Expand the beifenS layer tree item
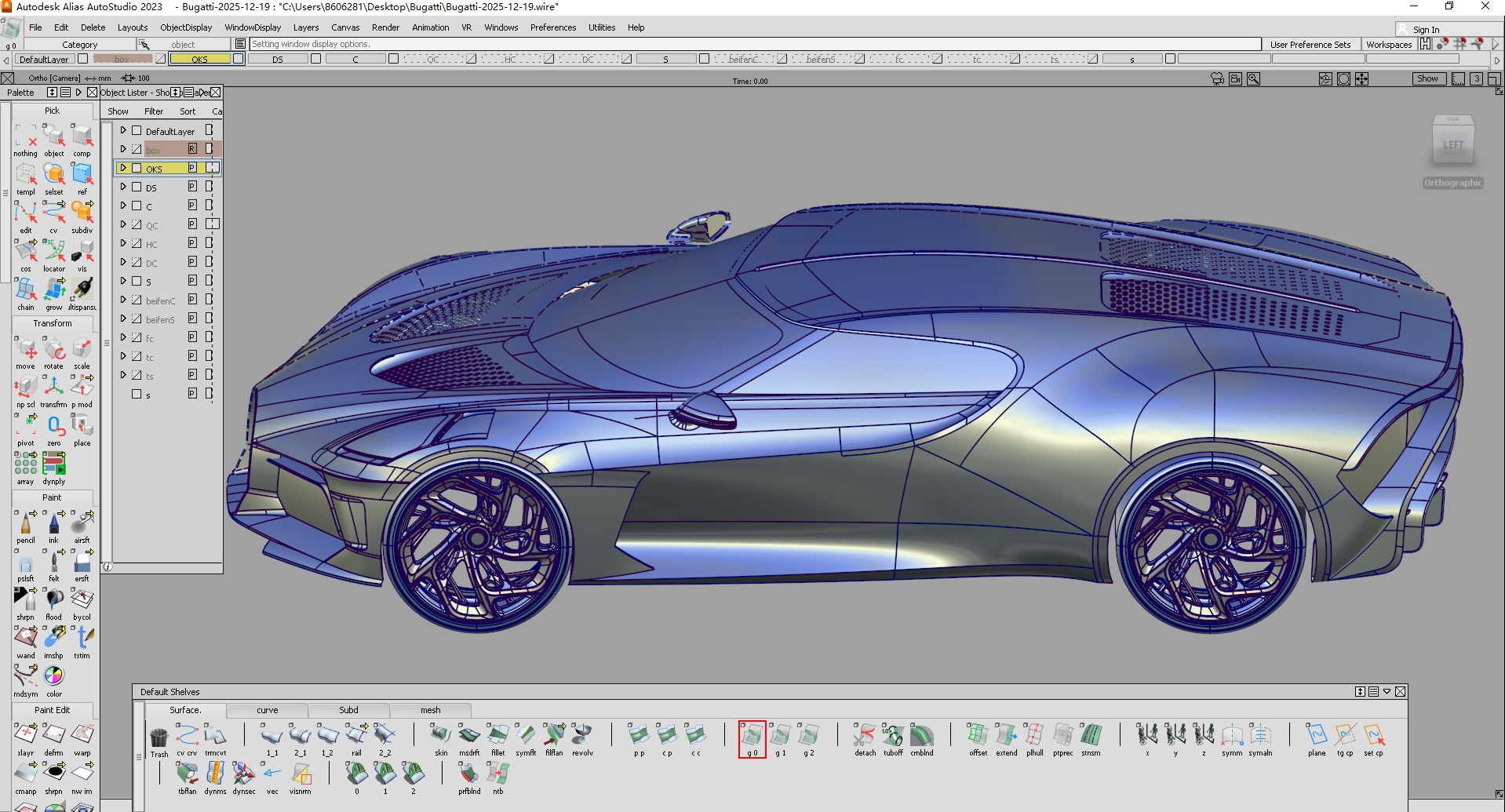The height and width of the screenshot is (812, 1505). [x=124, y=319]
